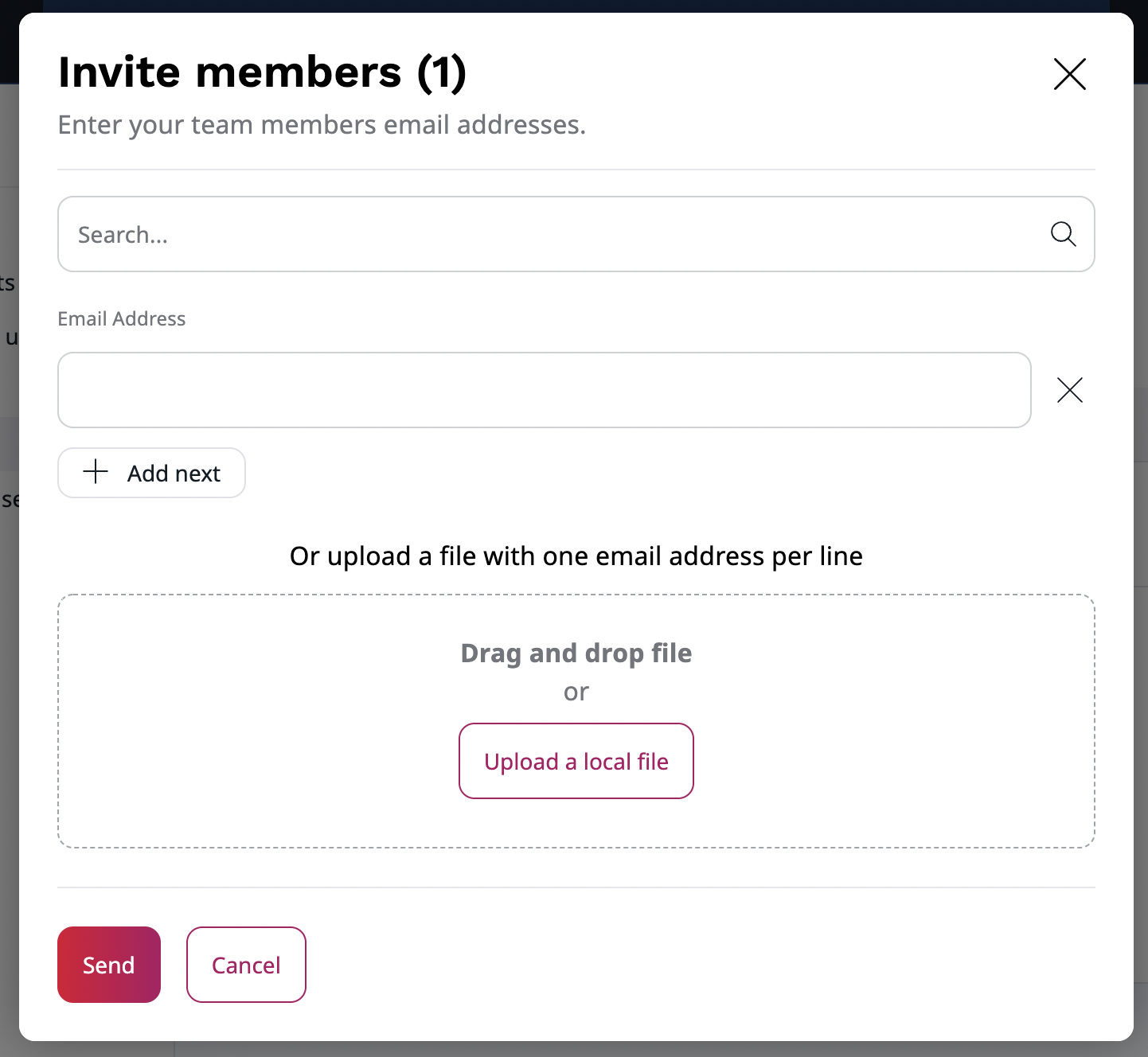Click the subtitle about team member email addresses

coord(321,124)
